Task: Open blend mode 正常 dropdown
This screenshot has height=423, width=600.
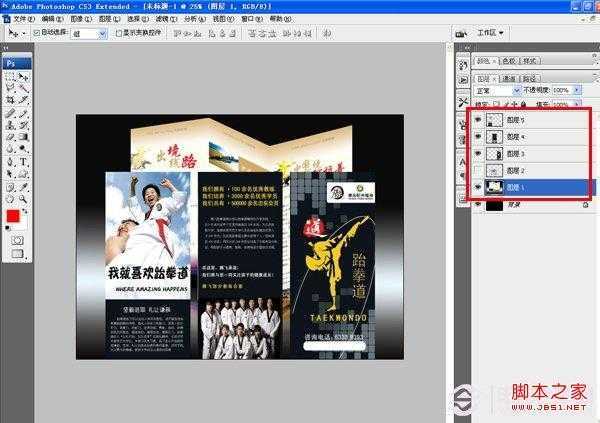Action: 517,90
